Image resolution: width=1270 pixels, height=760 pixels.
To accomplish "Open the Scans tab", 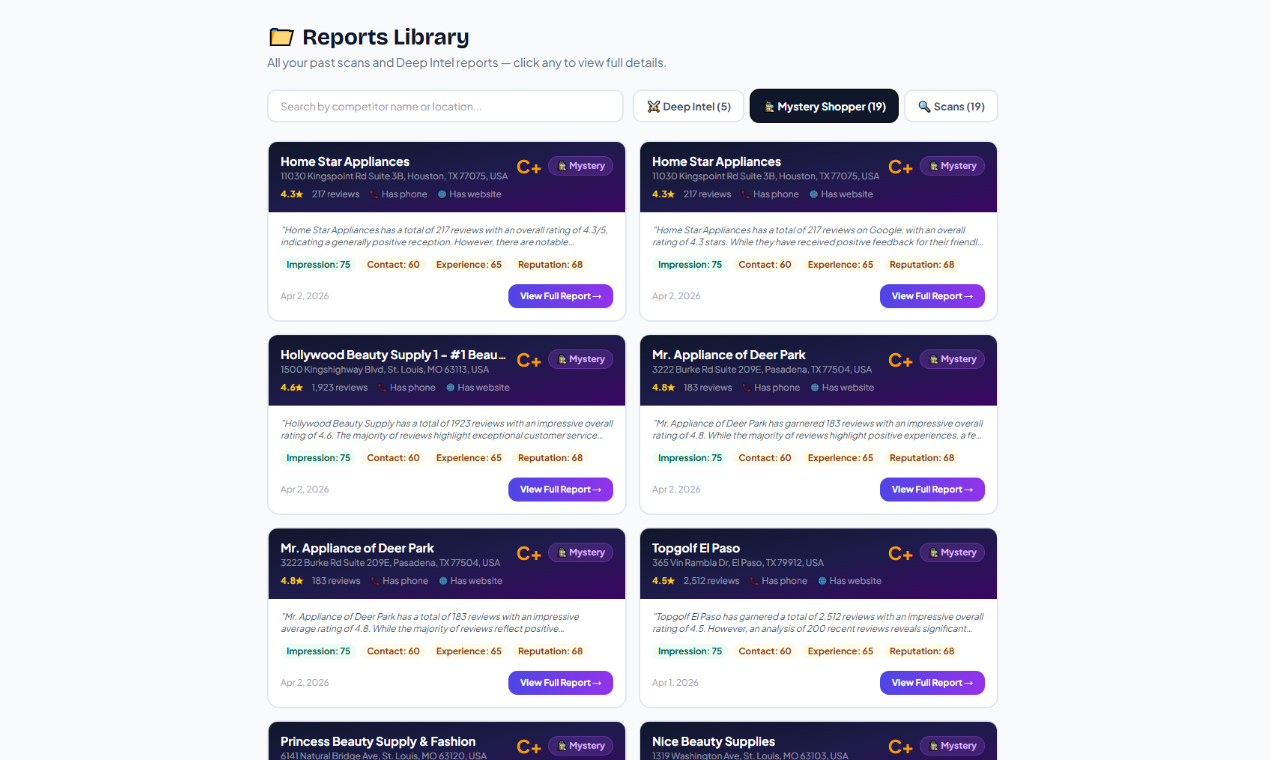I will (x=950, y=106).
